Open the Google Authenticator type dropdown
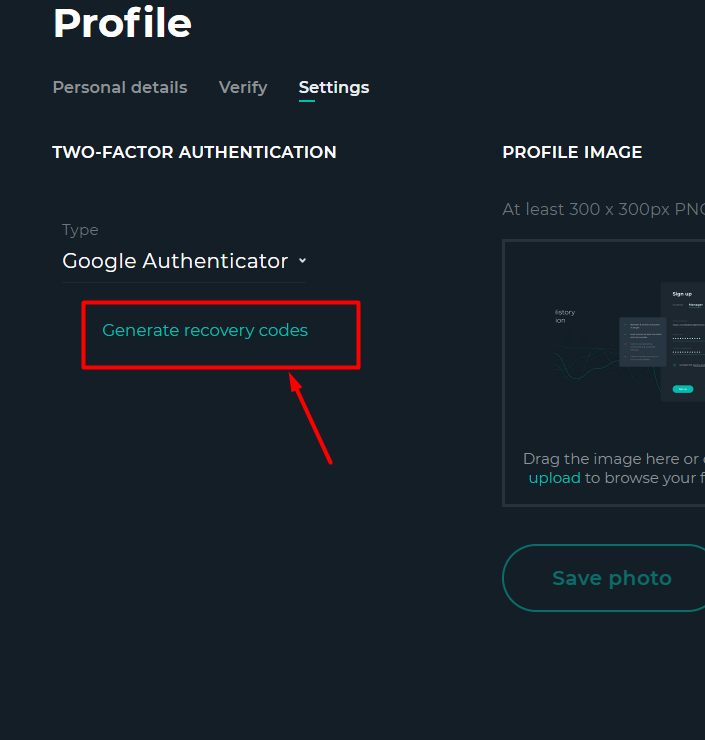The width and height of the screenshot is (705, 740). coord(184,261)
